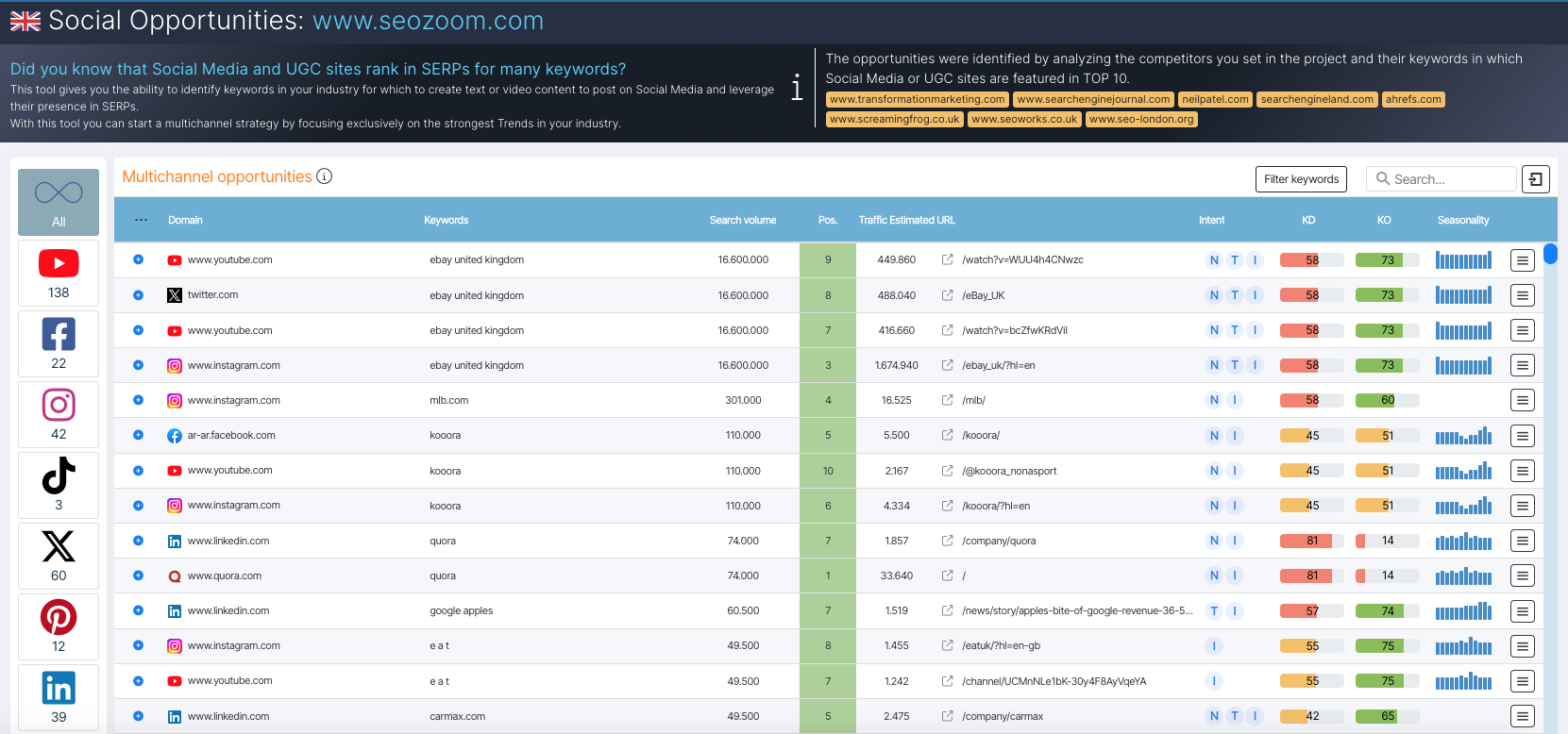The width and height of the screenshot is (1568, 734).
Task: Open row menu for carmax.com row
Action: click(x=1522, y=716)
